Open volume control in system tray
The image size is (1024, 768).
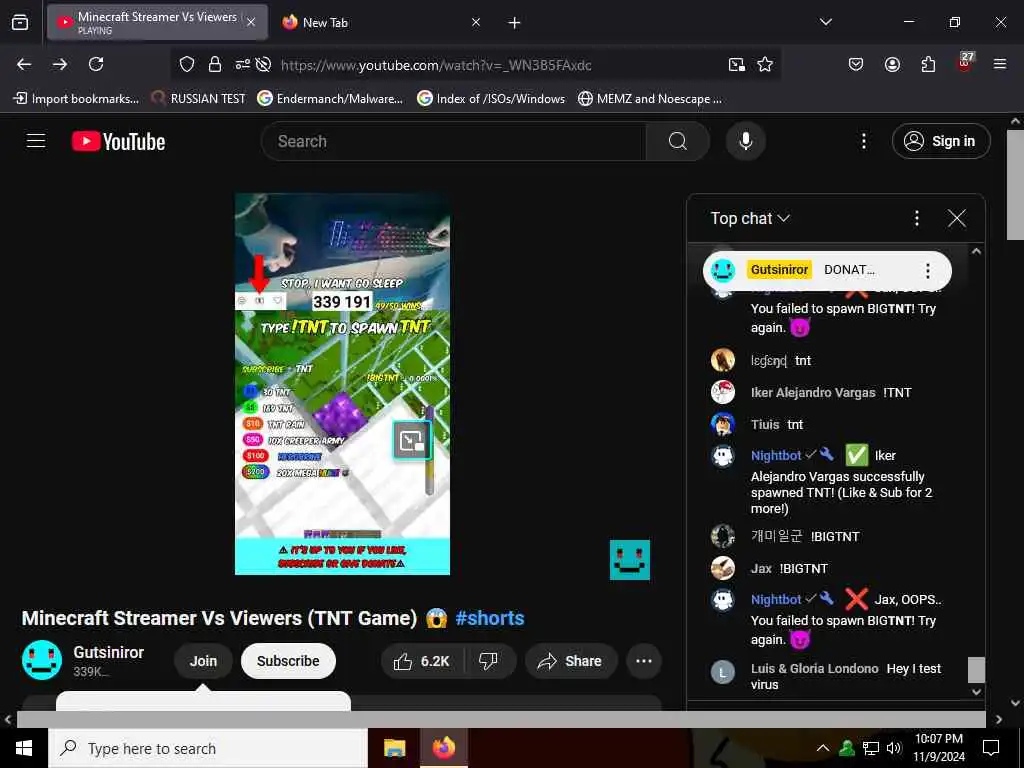pyautogui.click(x=894, y=748)
